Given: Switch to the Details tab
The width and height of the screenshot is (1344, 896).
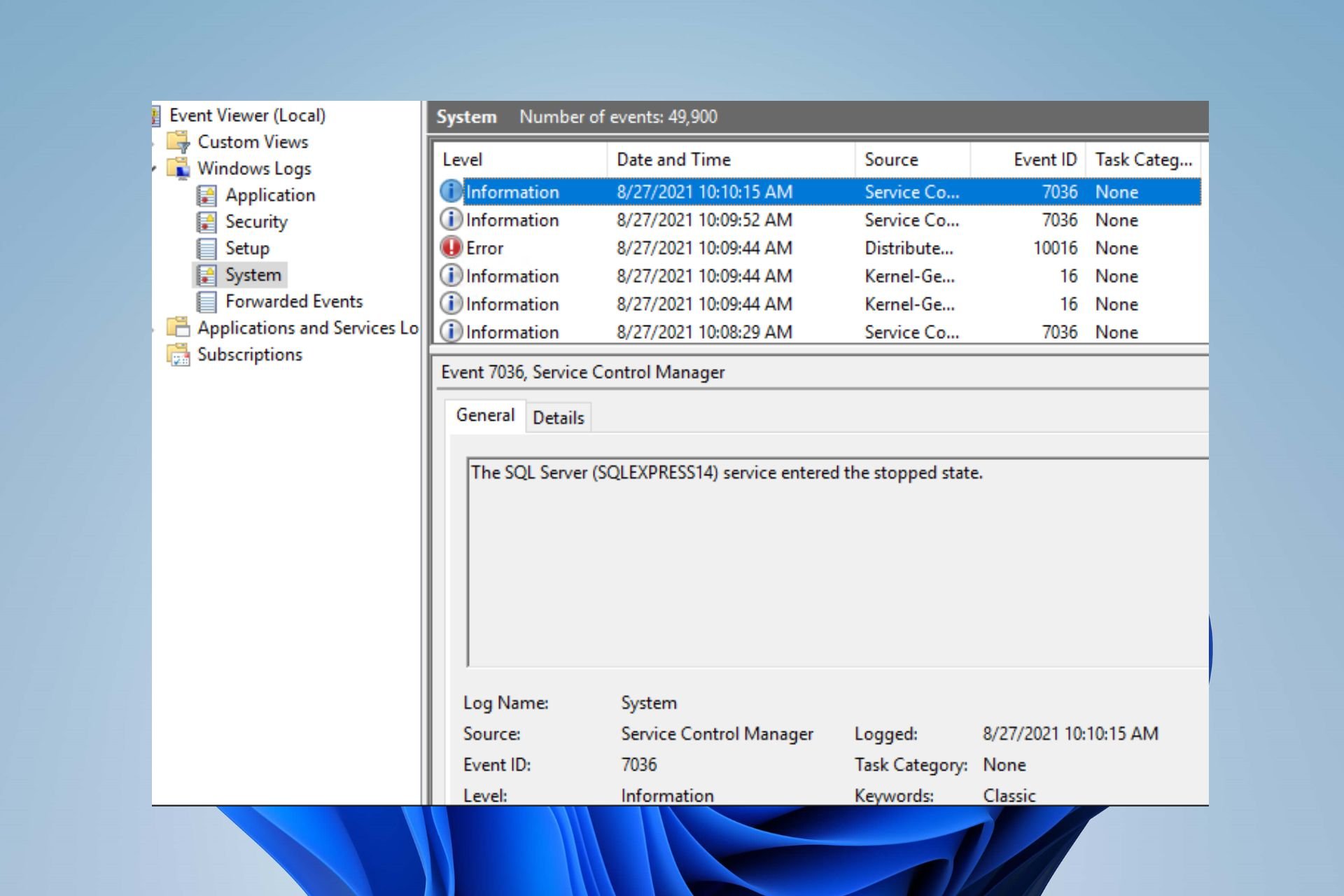Looking at the screenshot, I should 559,418.
